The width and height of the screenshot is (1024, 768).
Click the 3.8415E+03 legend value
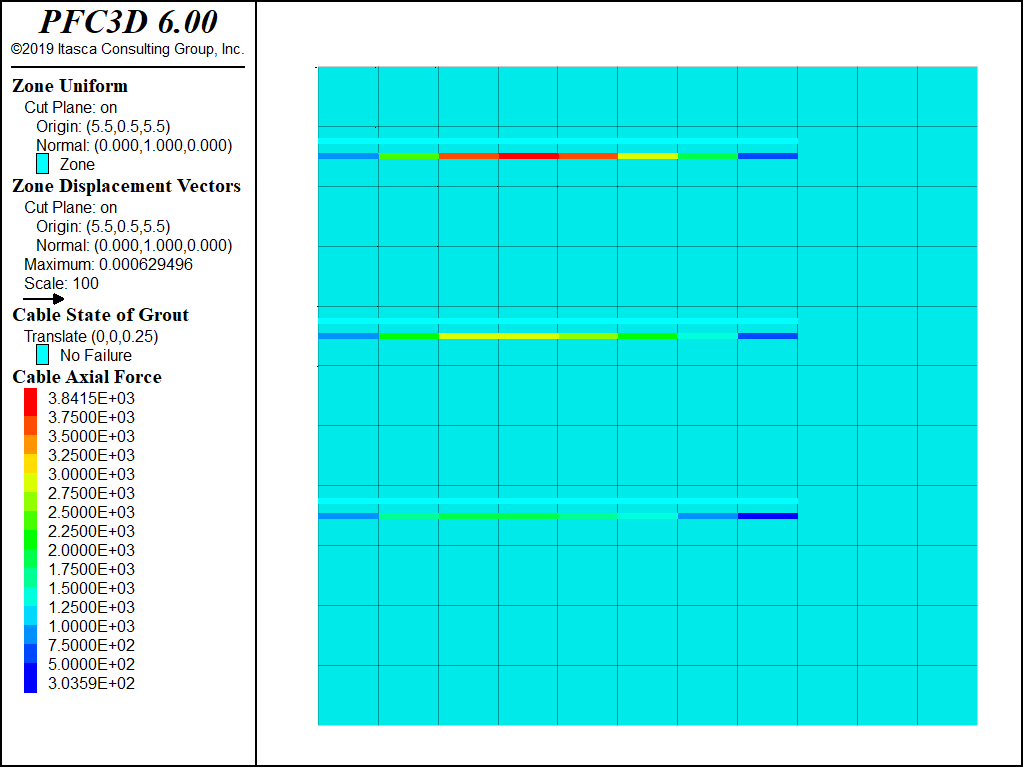[x=91, y=398]
